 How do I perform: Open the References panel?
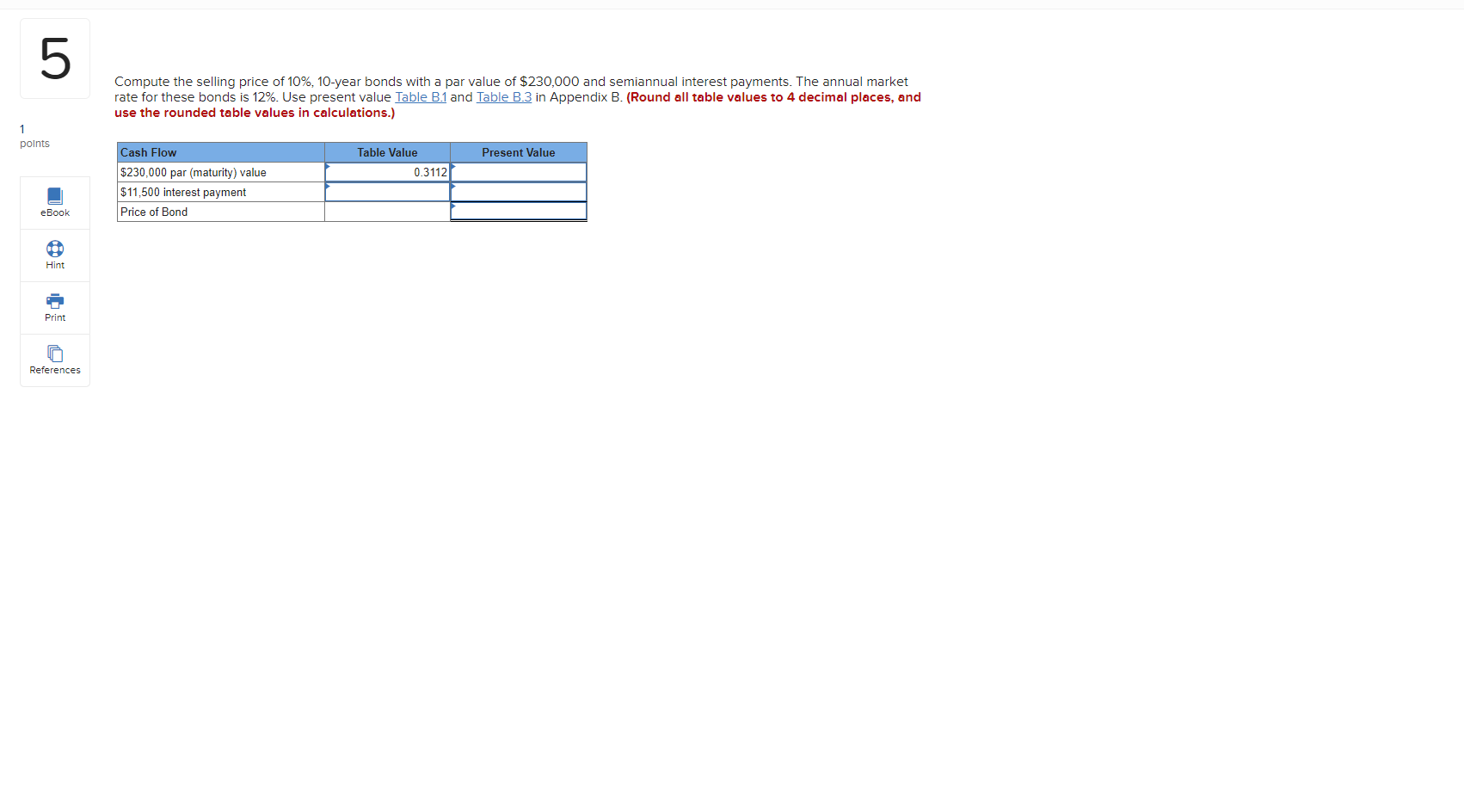(54, 359)
